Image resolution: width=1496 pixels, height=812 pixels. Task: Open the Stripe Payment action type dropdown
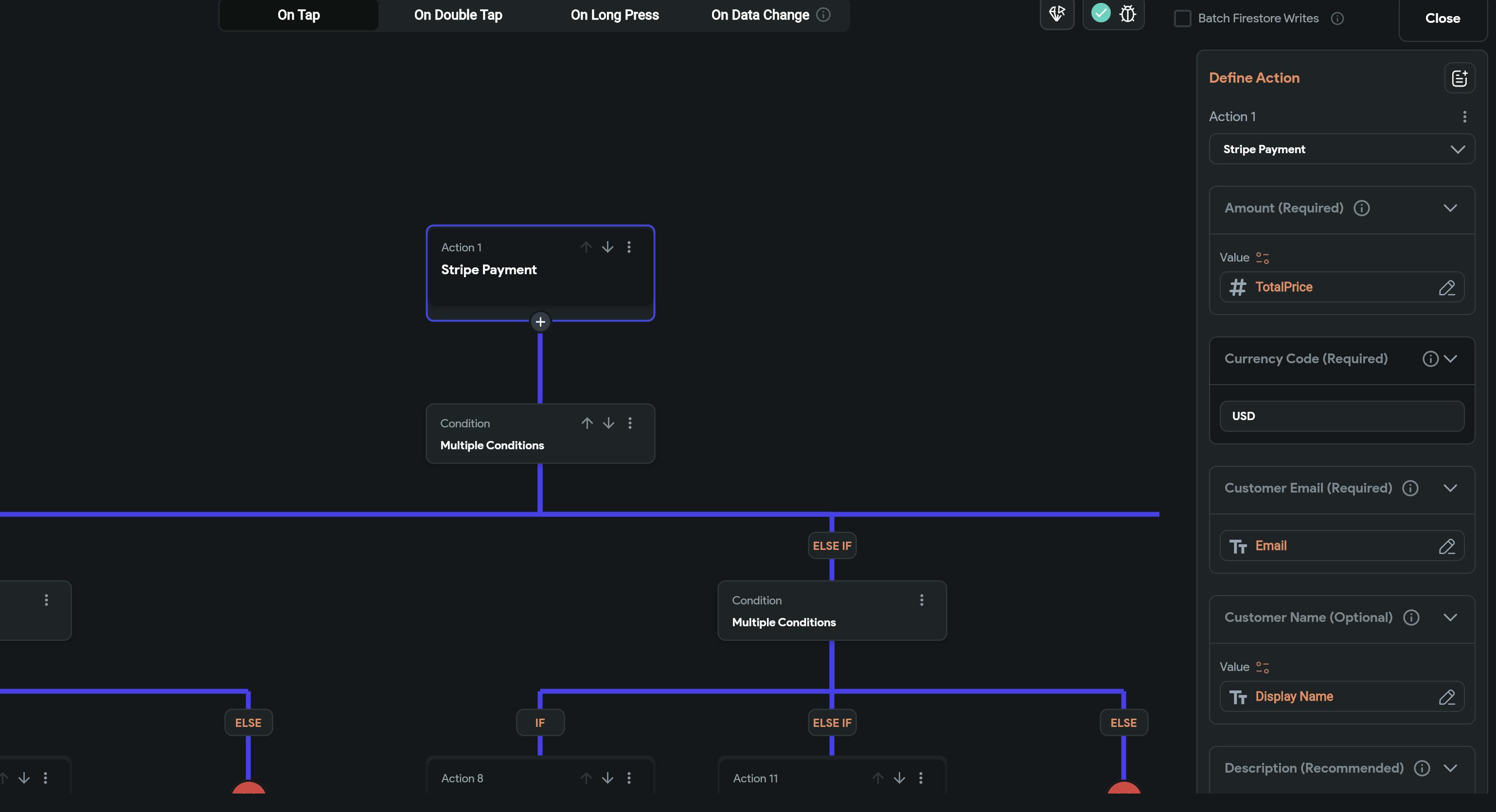(1341, 149)
